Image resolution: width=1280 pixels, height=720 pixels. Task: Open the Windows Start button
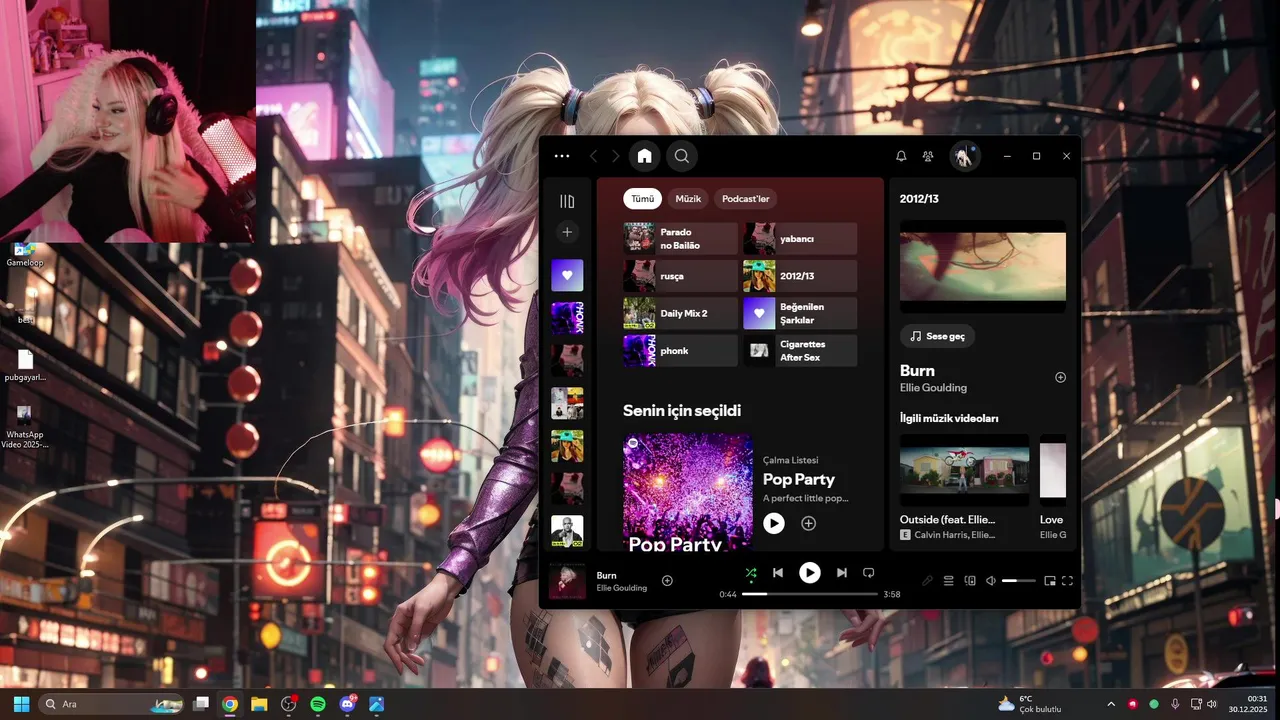tap(21, 704)
